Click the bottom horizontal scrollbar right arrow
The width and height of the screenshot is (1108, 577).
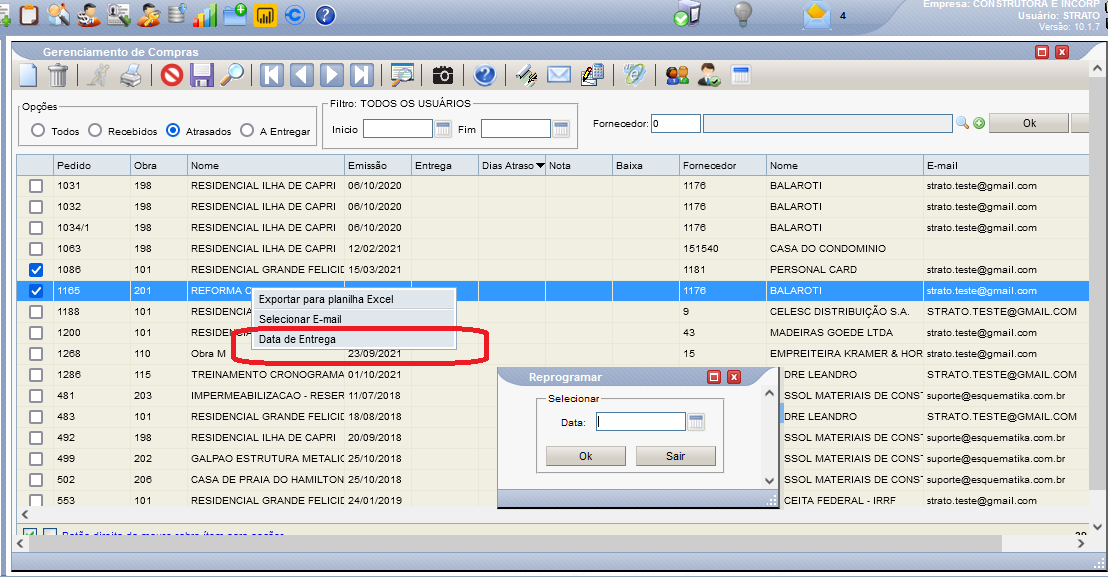coord(1080,544)
